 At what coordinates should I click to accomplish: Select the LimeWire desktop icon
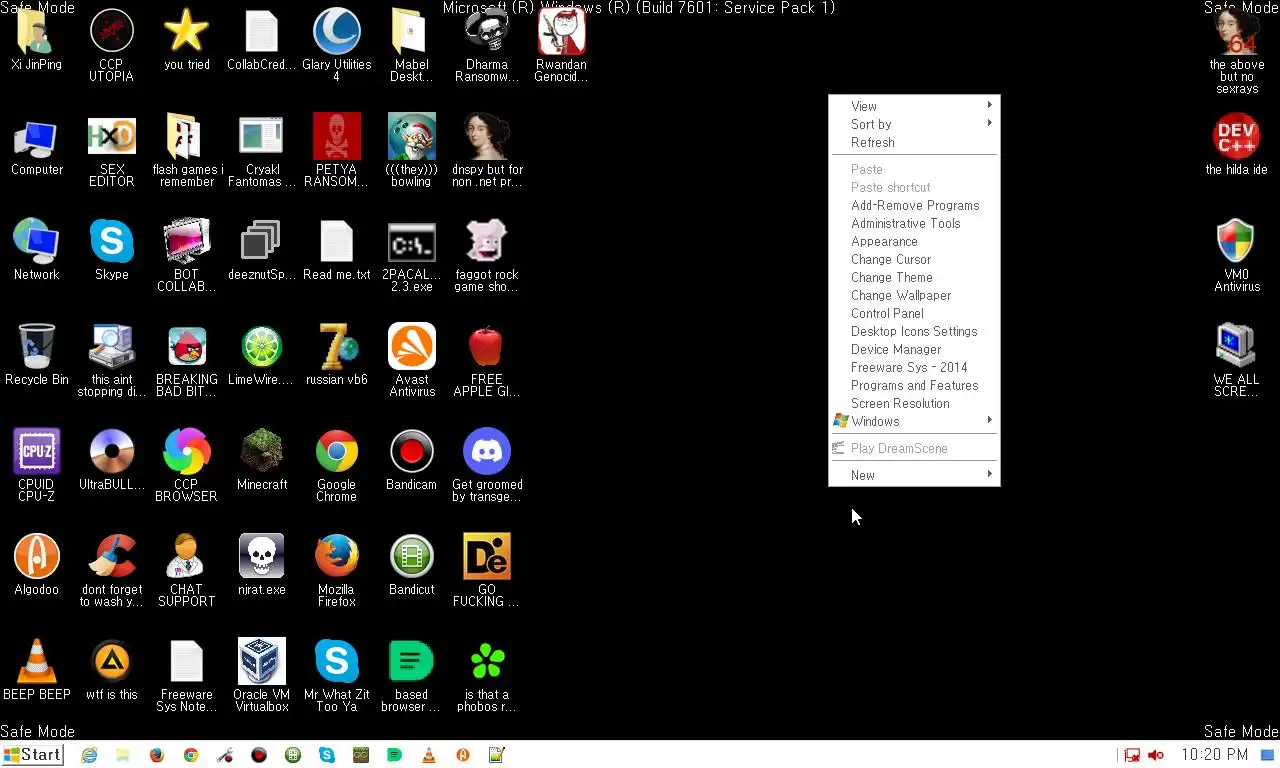pyautogui.click(x=261, y=355)
